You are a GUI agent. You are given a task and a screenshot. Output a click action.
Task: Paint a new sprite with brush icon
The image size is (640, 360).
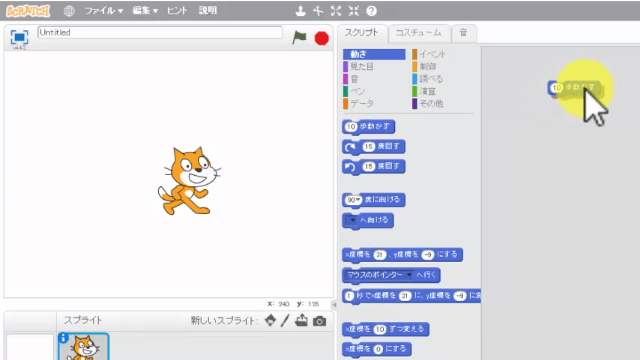pos(285,320)
